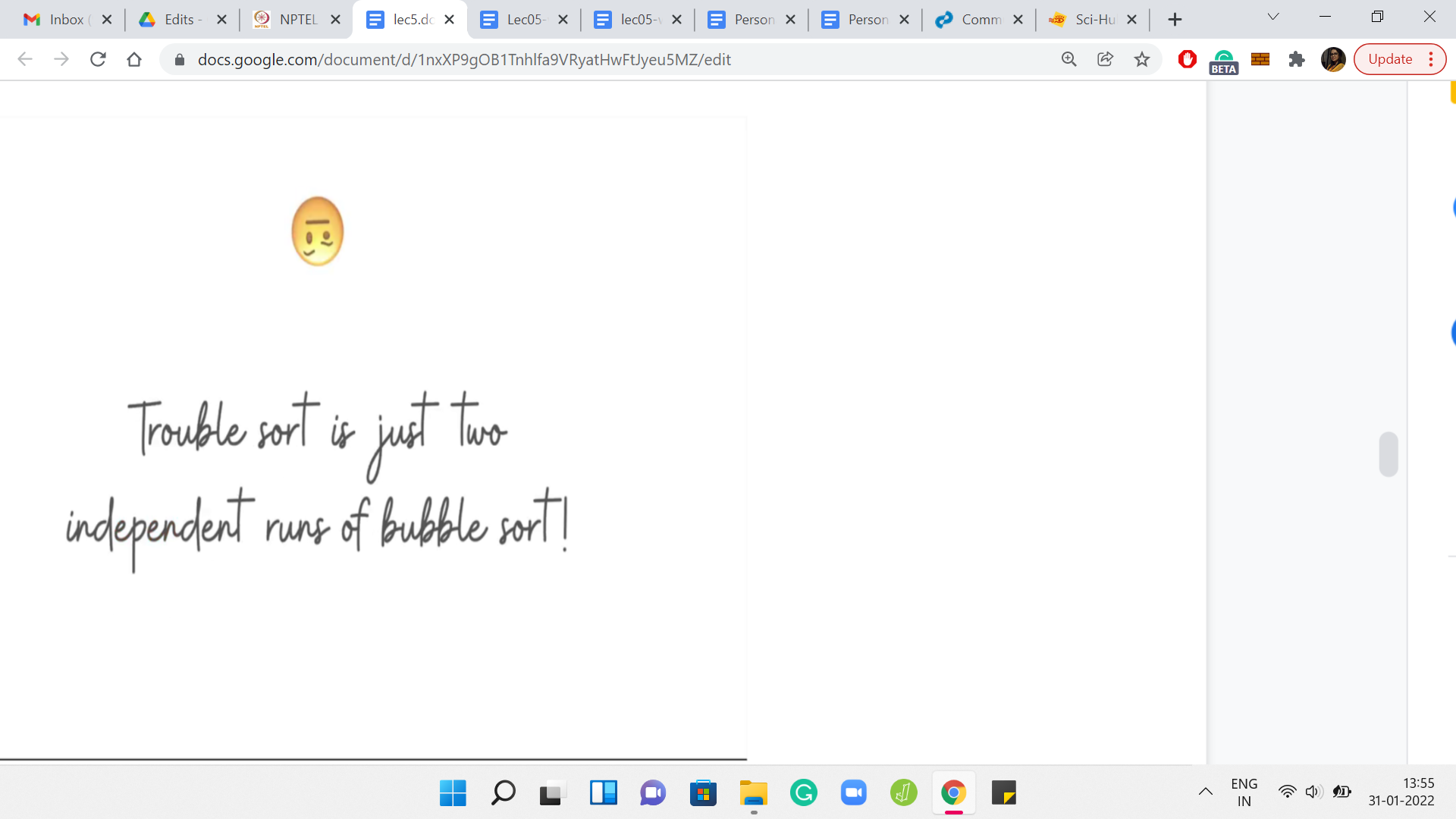Click the red Adblock extension icon

pos(1187,59)
